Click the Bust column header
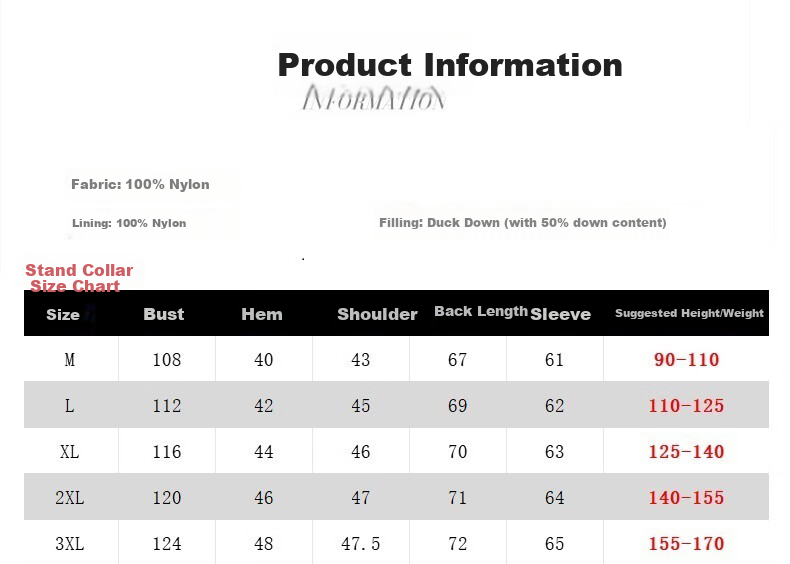Viewport: 790px width, 564px height. point(164,314)
